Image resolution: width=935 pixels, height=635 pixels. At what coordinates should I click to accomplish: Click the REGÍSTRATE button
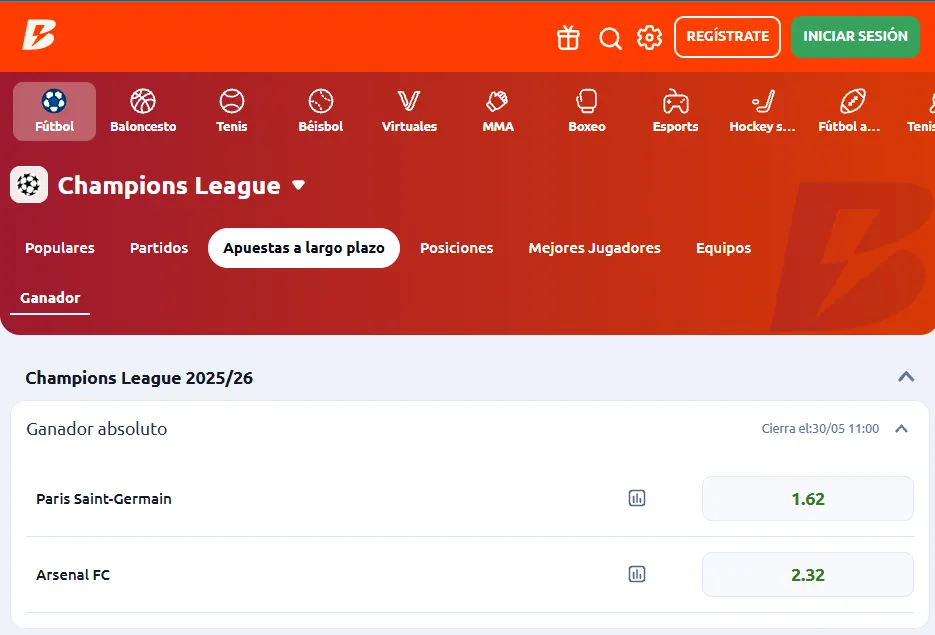click(727, 37)
